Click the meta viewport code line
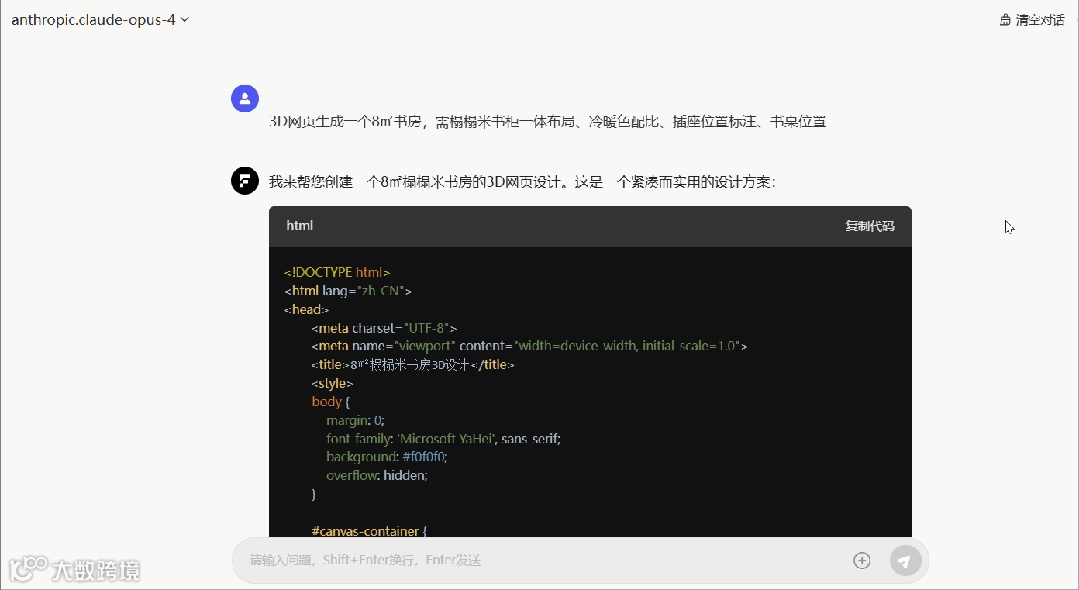 click(529, 346)
